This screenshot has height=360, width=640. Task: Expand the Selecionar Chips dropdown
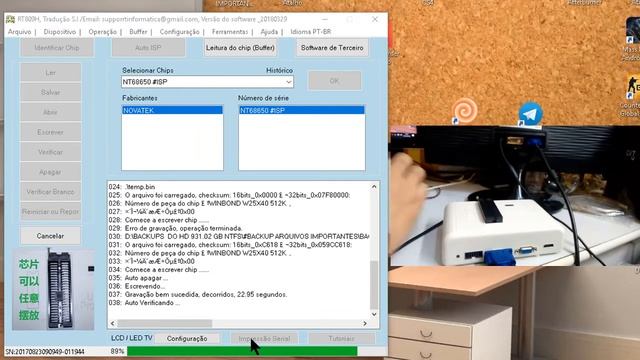click(289, 82)
